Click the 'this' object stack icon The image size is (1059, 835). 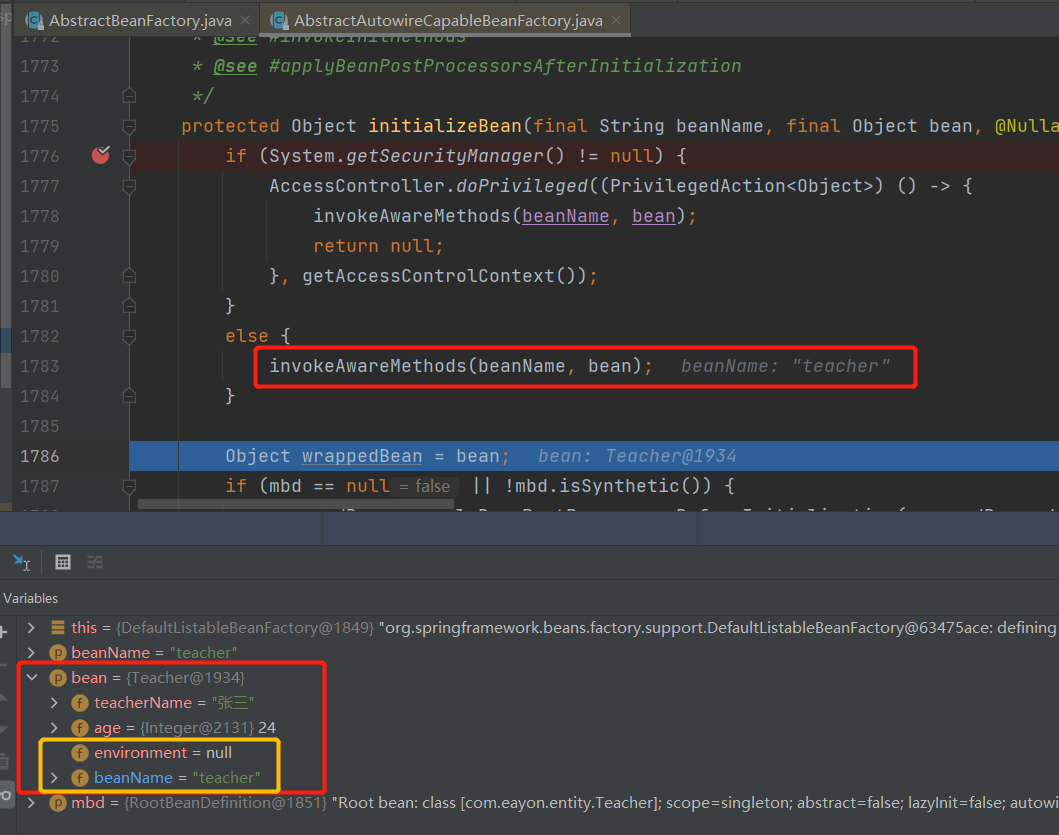[58, 628]
